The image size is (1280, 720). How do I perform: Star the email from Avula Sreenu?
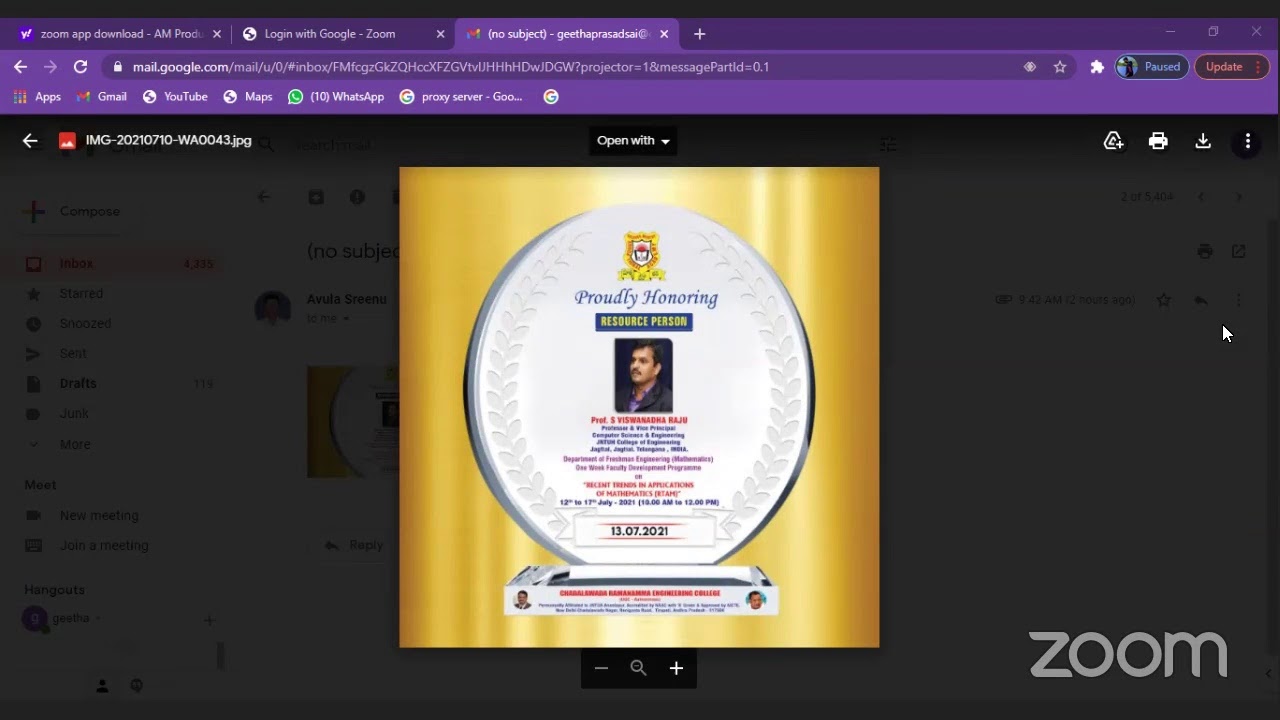1164,300
